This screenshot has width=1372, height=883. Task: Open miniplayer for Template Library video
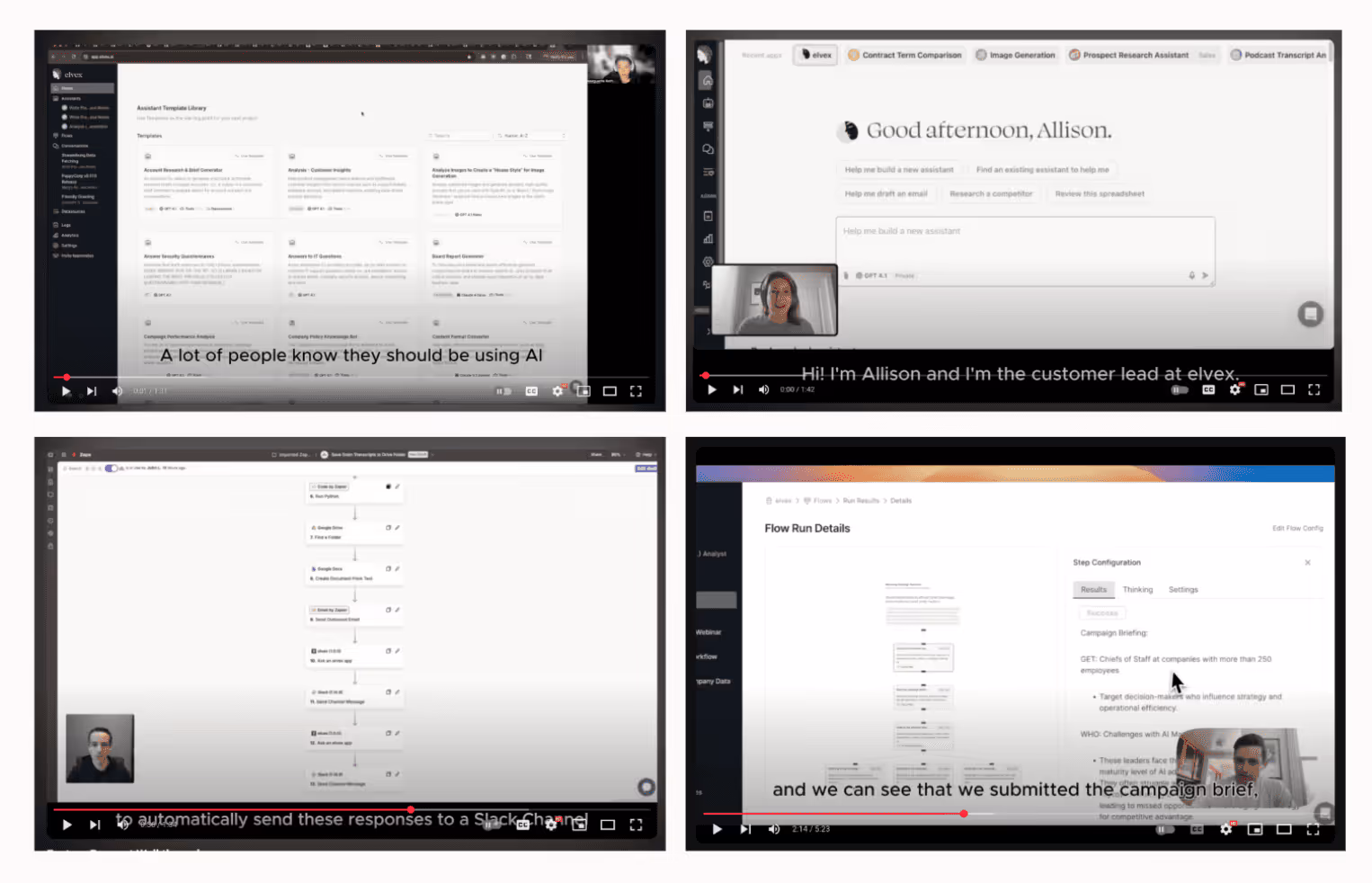(x=584, y=391)
